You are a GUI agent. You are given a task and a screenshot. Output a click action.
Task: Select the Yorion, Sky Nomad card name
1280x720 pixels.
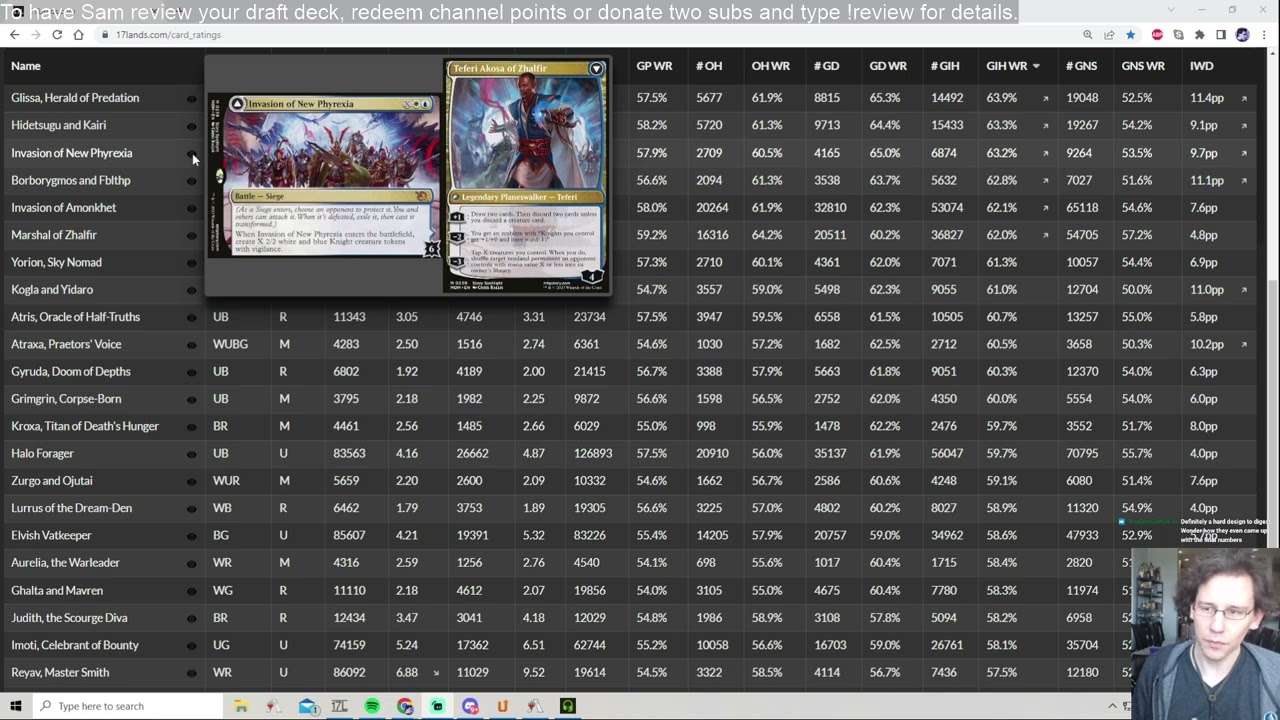tap(56, 262)
